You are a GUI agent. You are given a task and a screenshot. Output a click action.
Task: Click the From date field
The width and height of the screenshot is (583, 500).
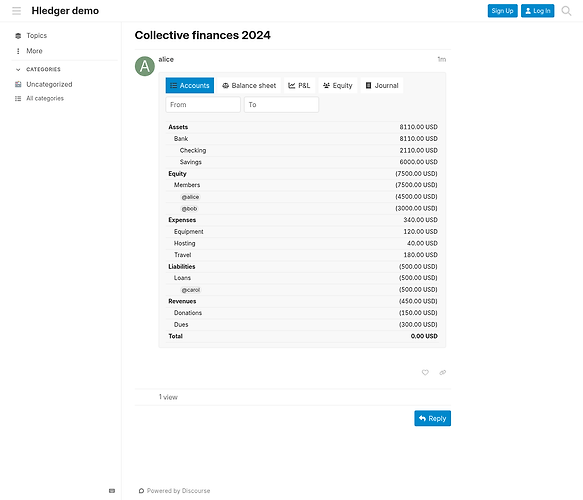(203, 105)
